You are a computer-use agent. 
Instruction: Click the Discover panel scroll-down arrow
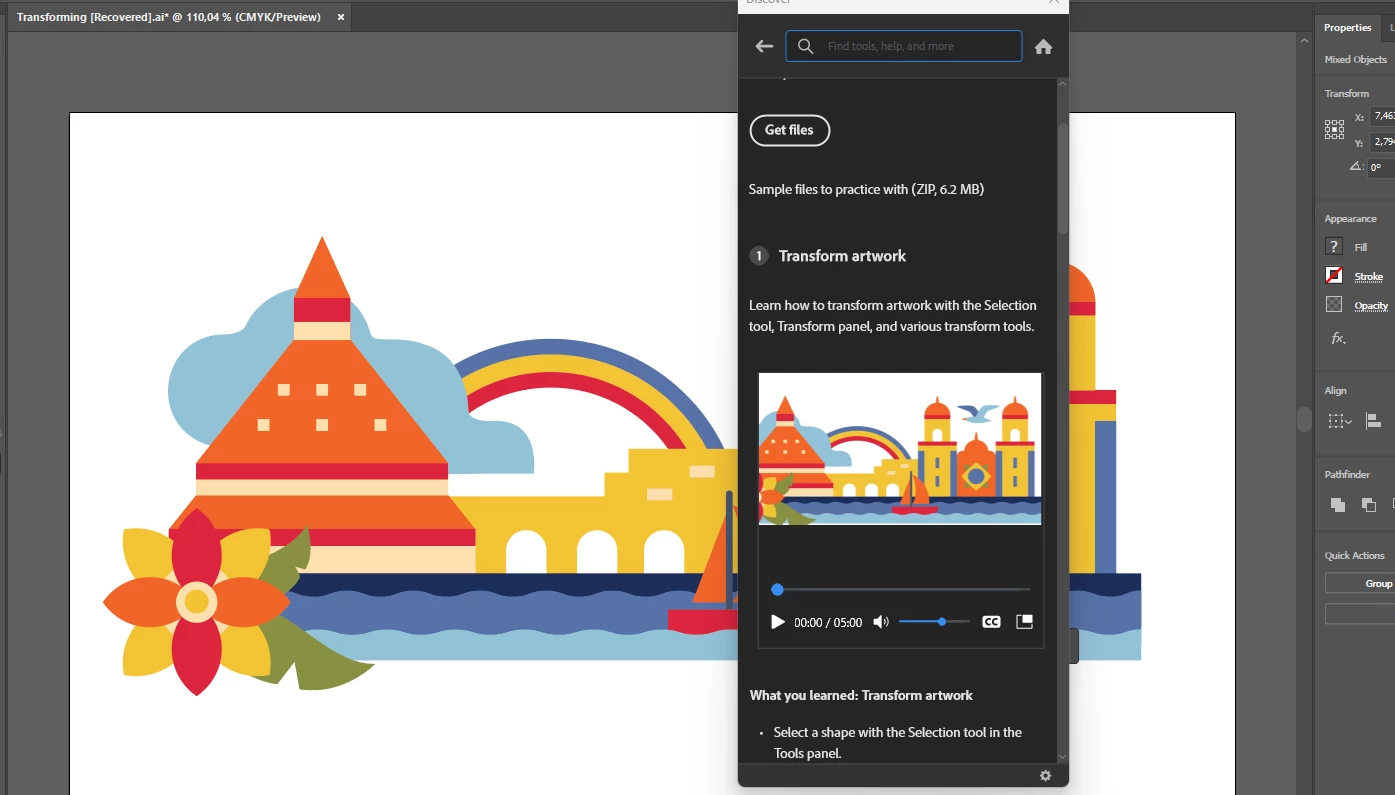1062,757
